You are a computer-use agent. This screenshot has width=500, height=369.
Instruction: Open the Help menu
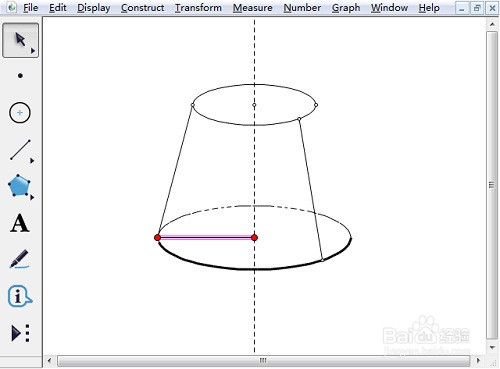[429, 8]
